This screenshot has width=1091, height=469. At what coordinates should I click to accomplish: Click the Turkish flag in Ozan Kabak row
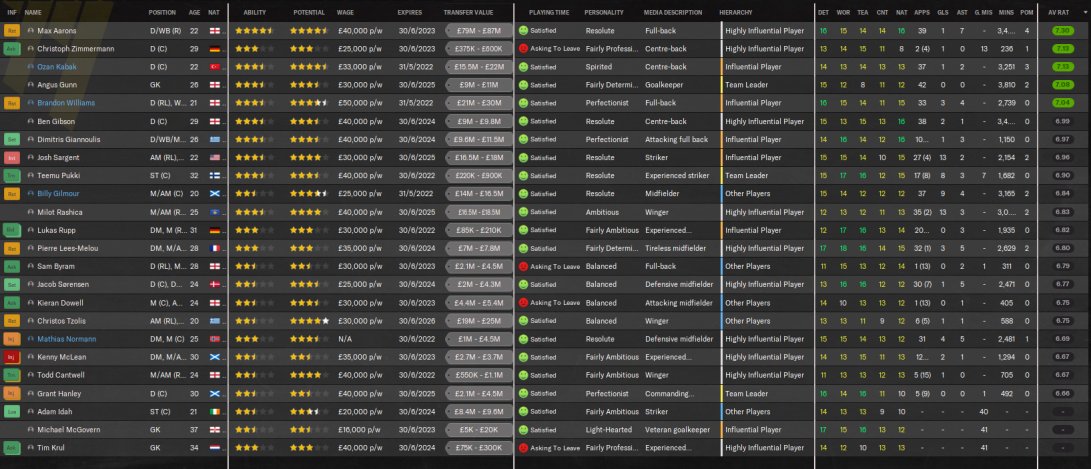click(215, 67)
